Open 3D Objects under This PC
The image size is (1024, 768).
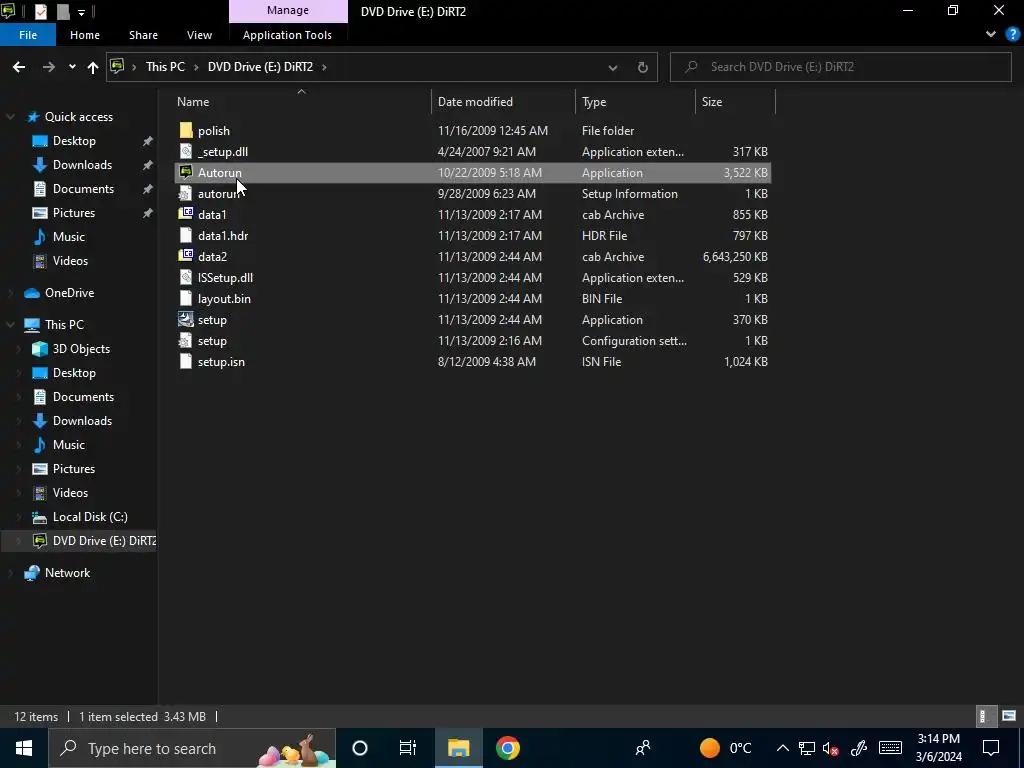81,349
